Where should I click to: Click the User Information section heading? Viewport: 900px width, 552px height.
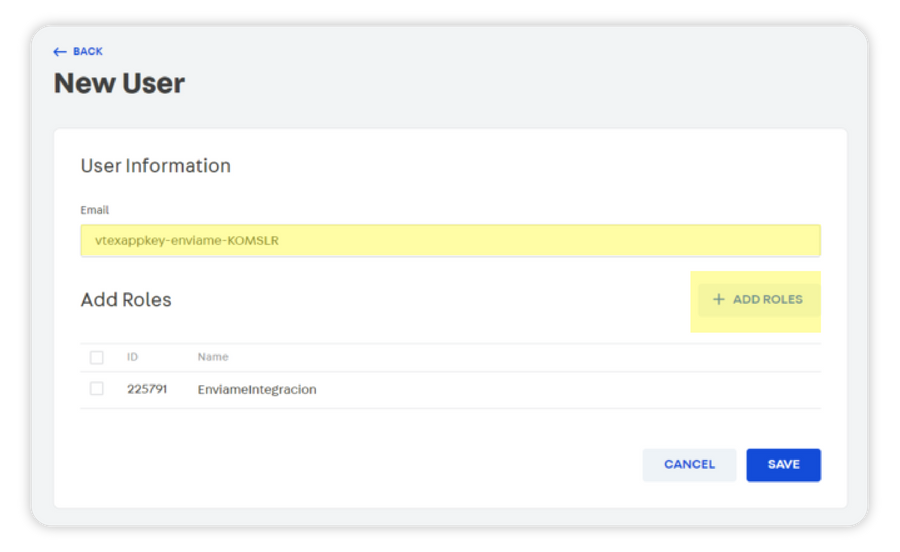[x=155, y=166]
